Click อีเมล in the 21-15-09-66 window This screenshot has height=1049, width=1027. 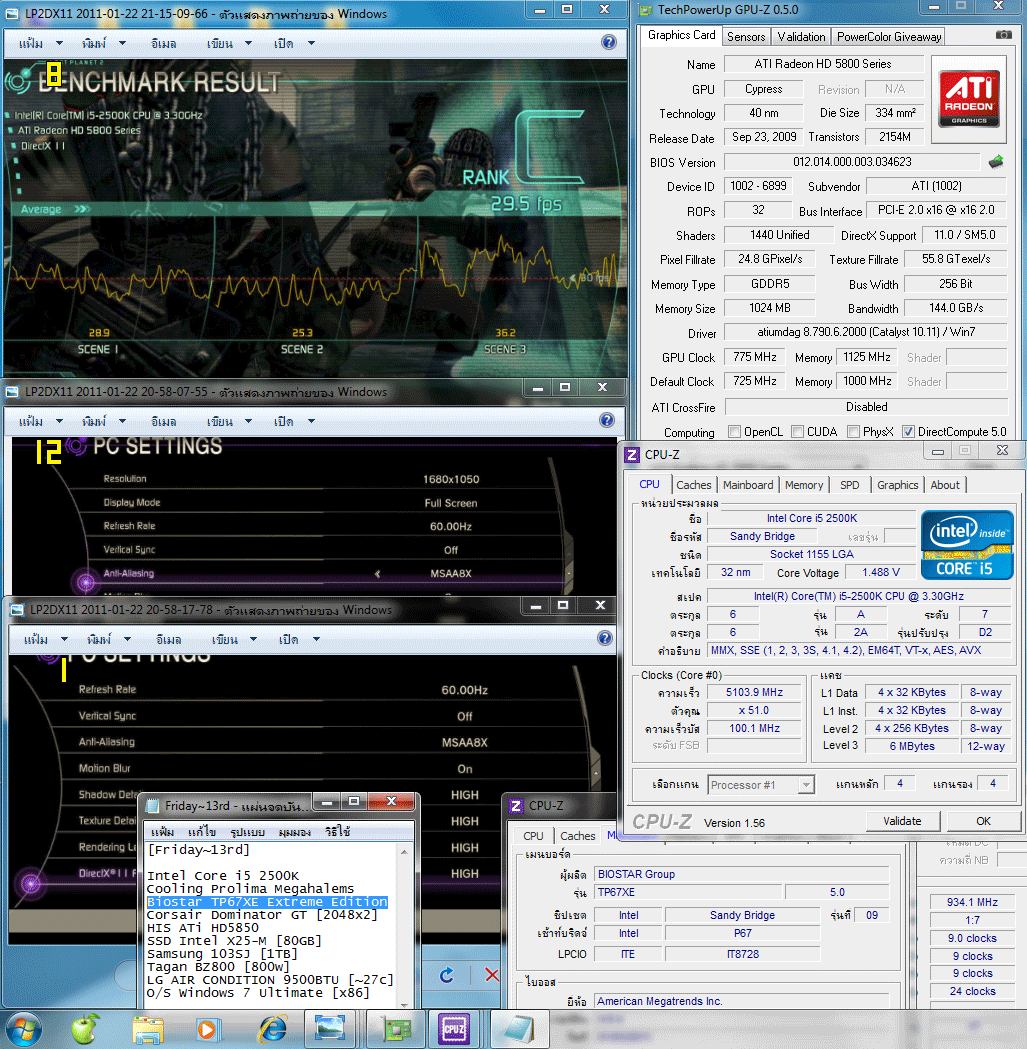[163, 43]
